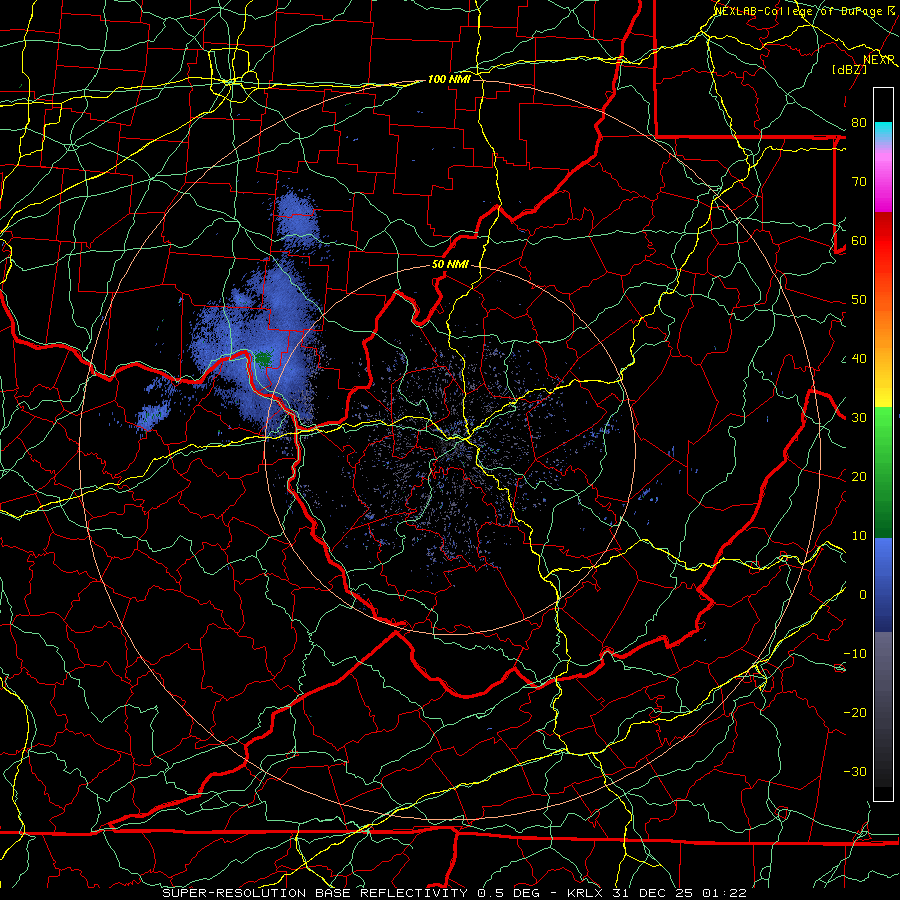The width and height of the screenshot is (900, 900).
Task: Select the -30 value on the dBZ scale
Action: click(855, 772)
